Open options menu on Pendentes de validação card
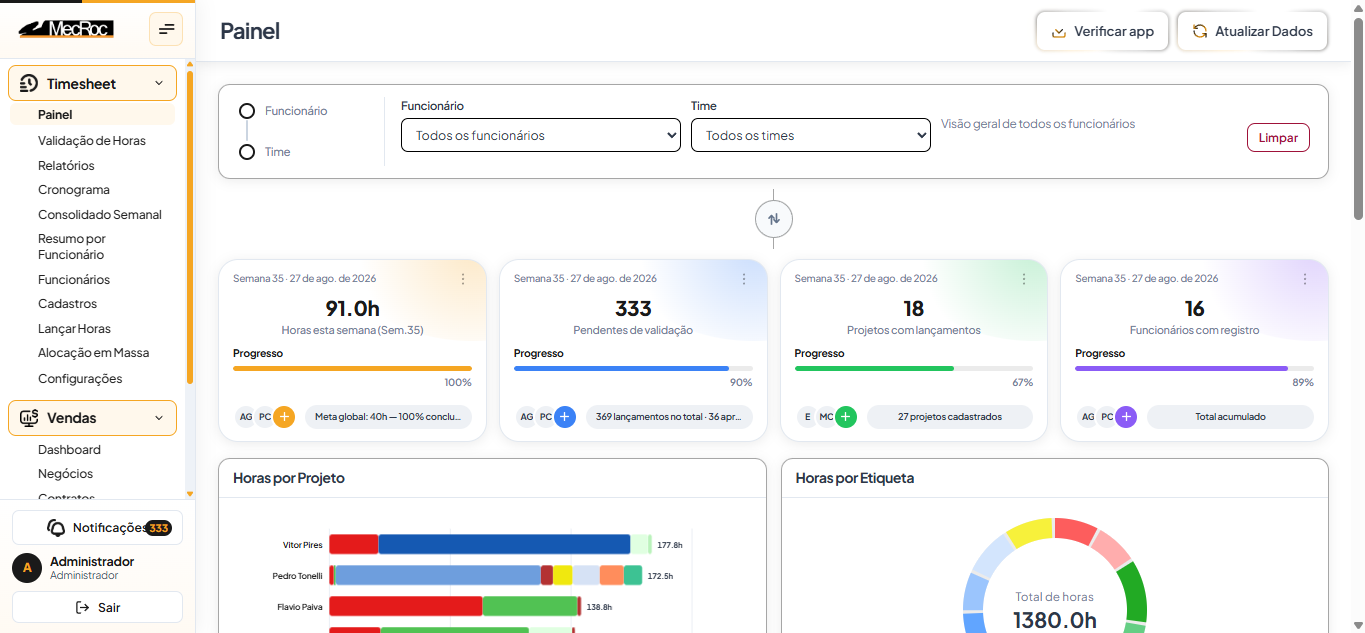The width and height of the screenshot is (1365, 633). click(x=744, y=279)
